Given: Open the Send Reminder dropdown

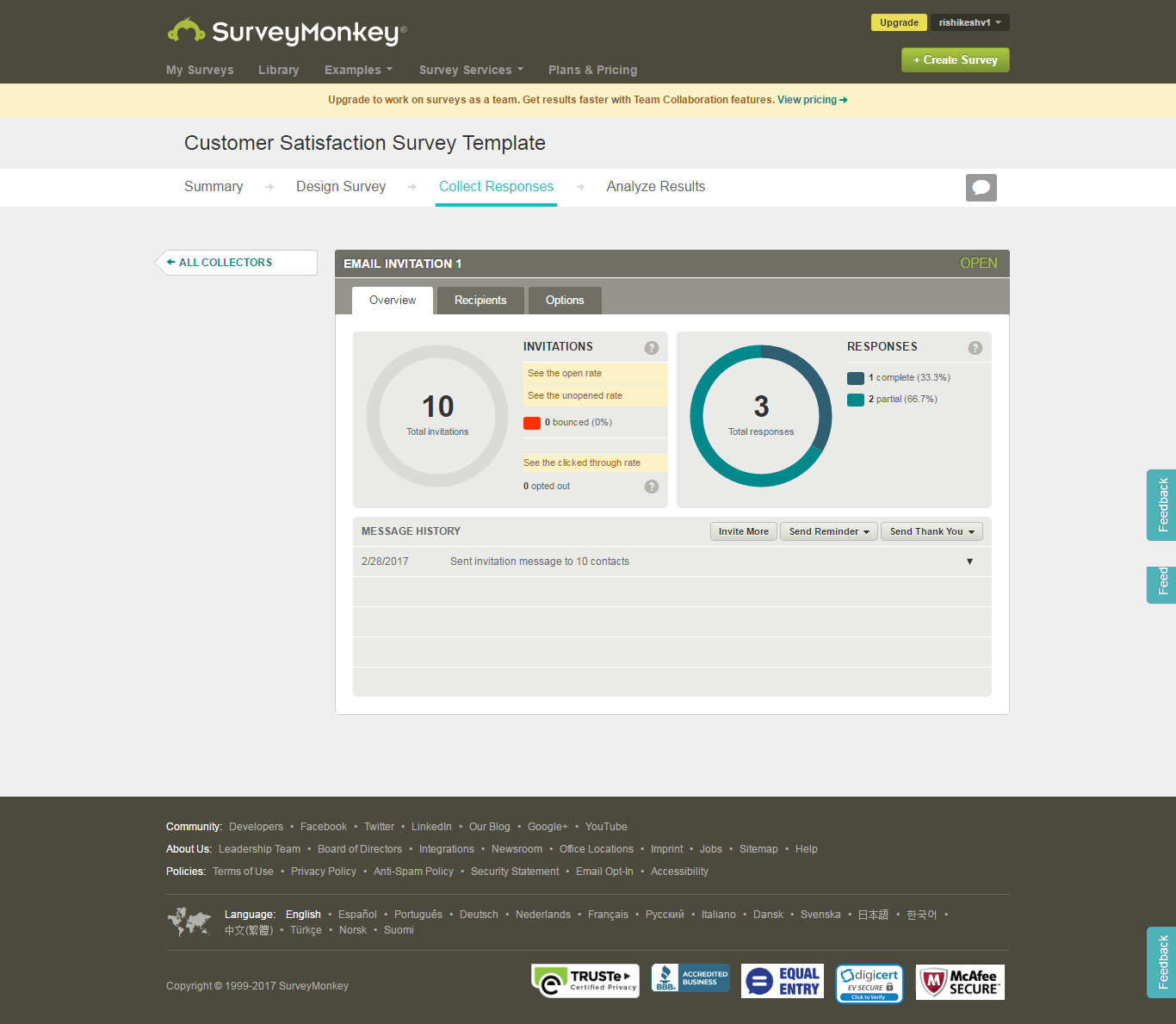Looking at the screenshot, I should [x=829, y=531].
